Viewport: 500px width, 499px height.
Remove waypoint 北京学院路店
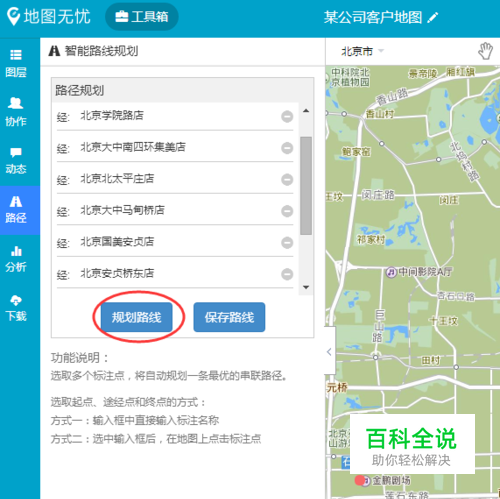[287, 117]
